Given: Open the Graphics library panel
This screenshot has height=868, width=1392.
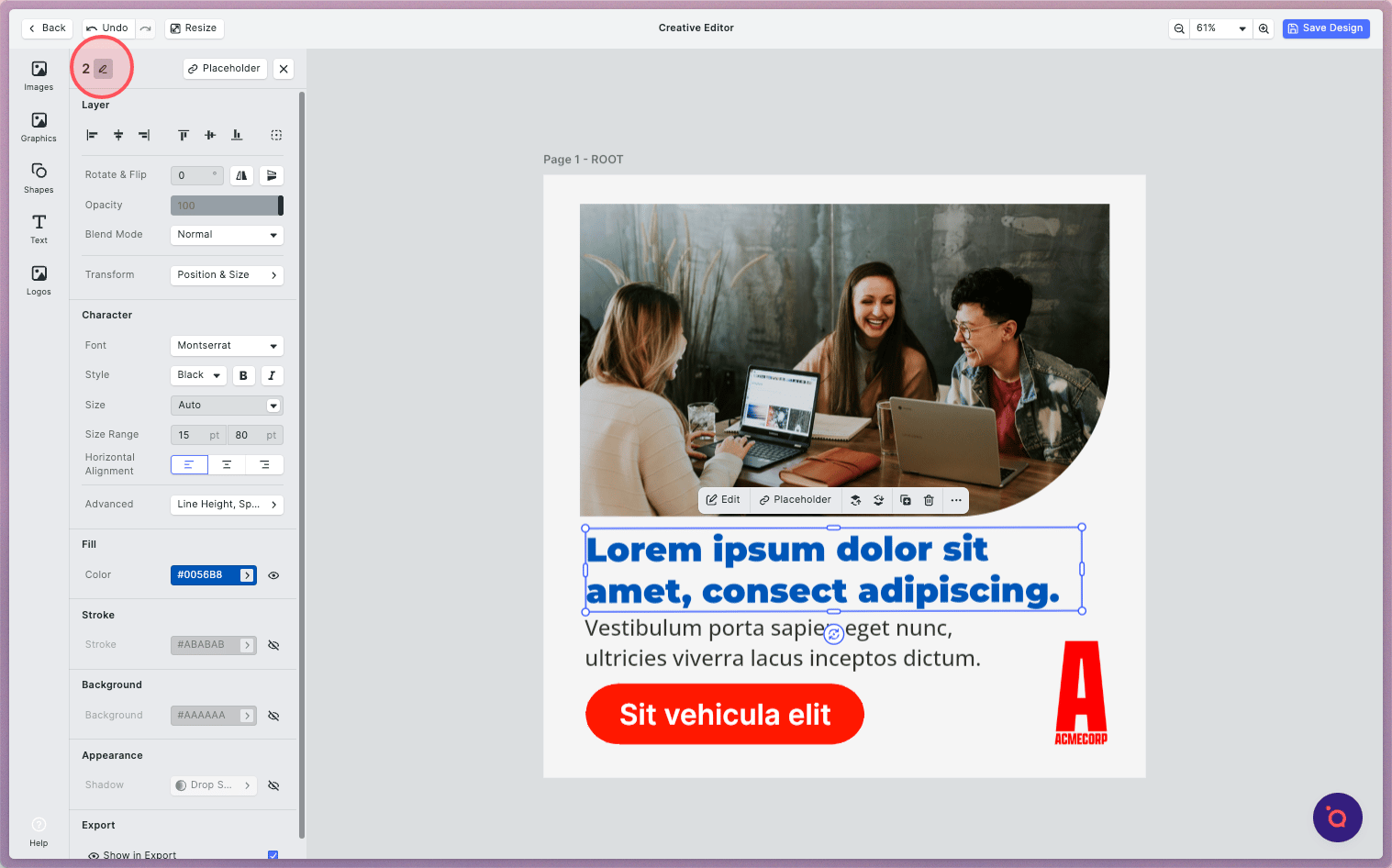Looking at the screenshot, I should click(x=39, y=127).
